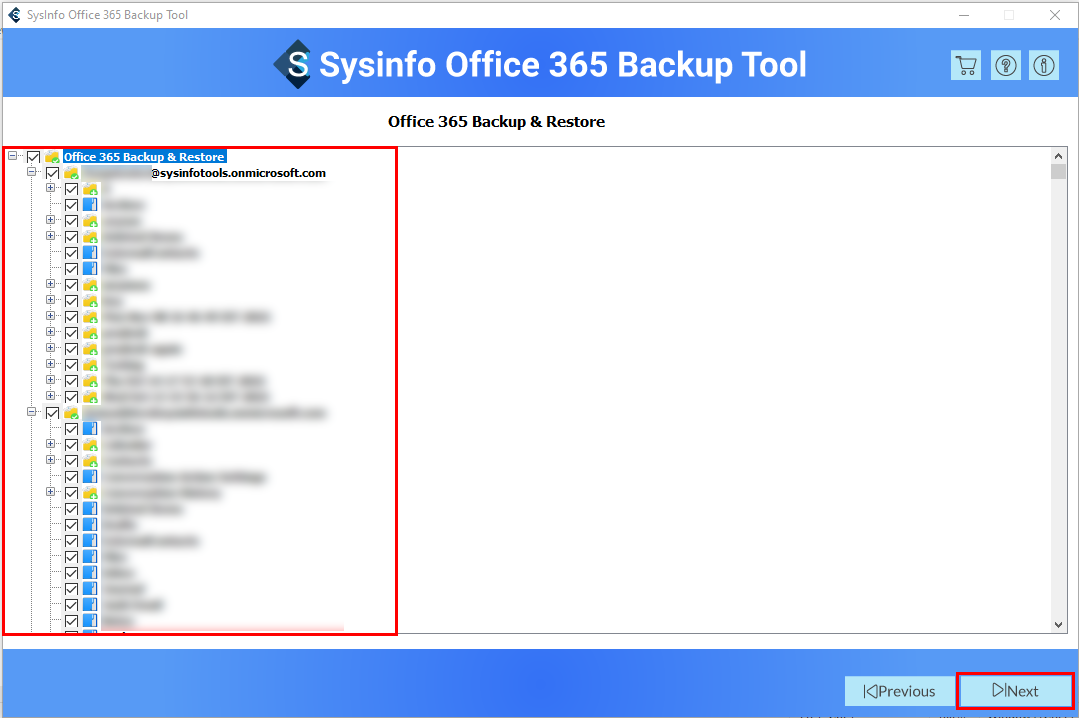Click the second mailbox account's folder icon
The height and width of the screenshot is (718, 1079).
point(72,413)
